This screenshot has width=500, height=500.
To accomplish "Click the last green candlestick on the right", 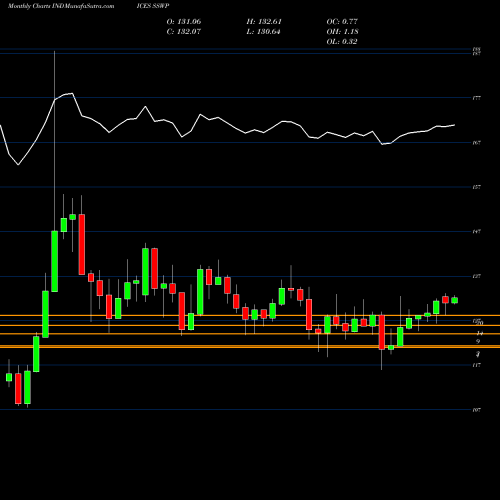I will point(454,300).
